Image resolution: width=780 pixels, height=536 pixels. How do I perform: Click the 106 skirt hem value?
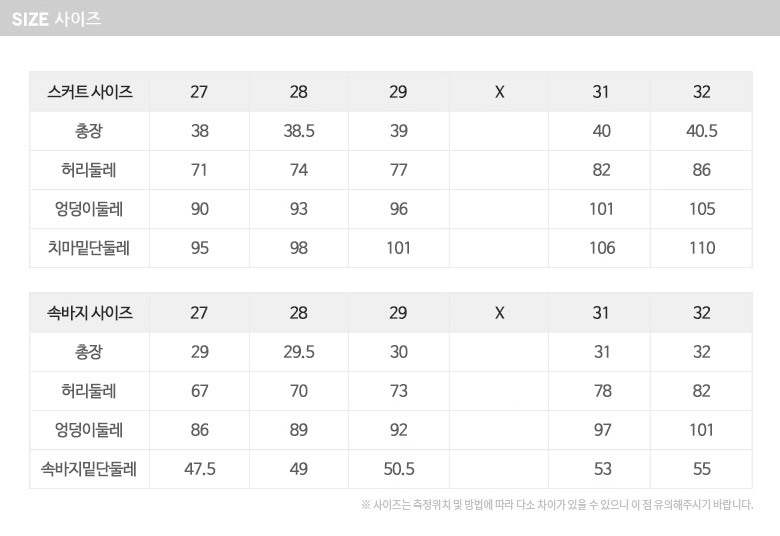point(602,248)
